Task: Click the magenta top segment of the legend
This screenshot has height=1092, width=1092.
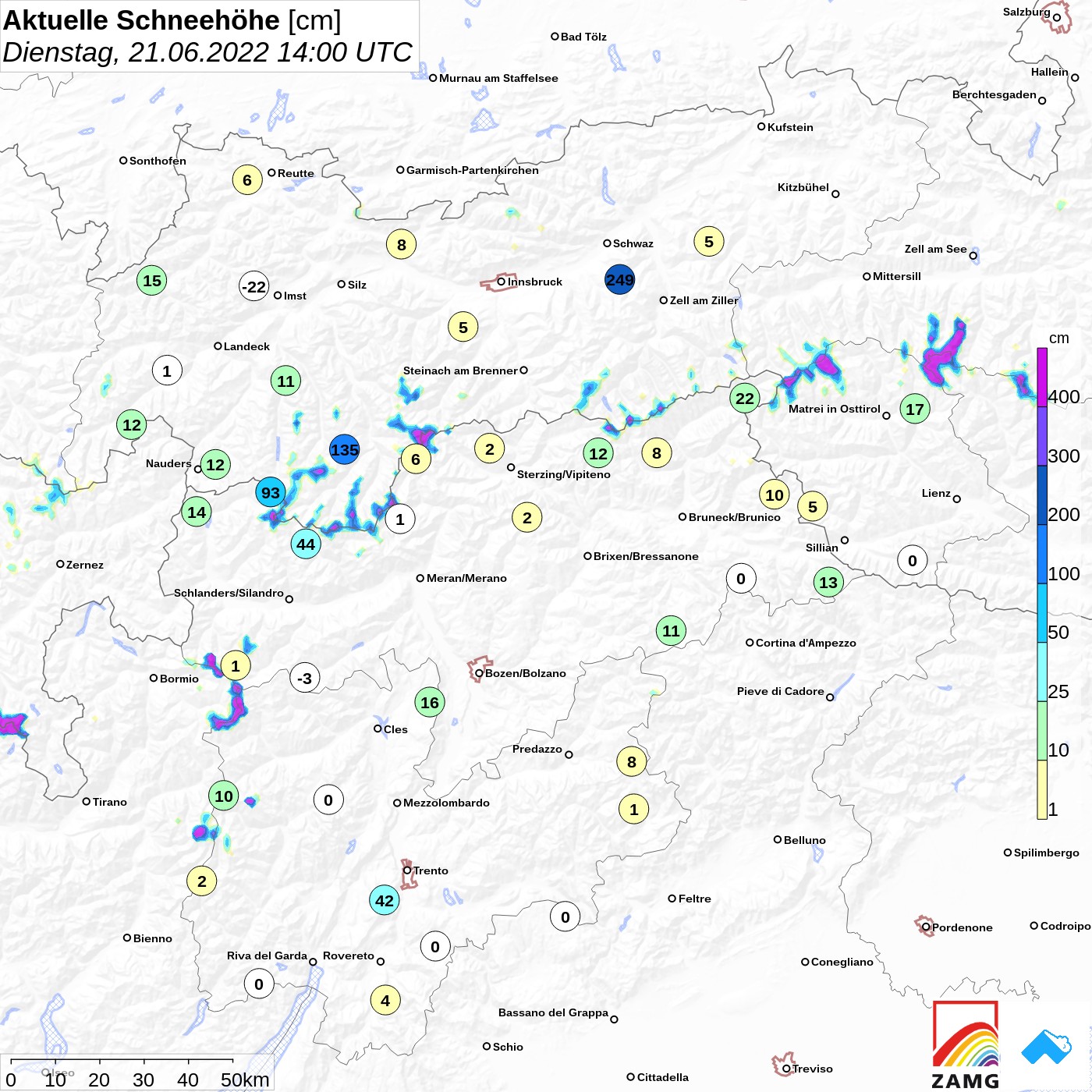Action: click(1042, 378)
